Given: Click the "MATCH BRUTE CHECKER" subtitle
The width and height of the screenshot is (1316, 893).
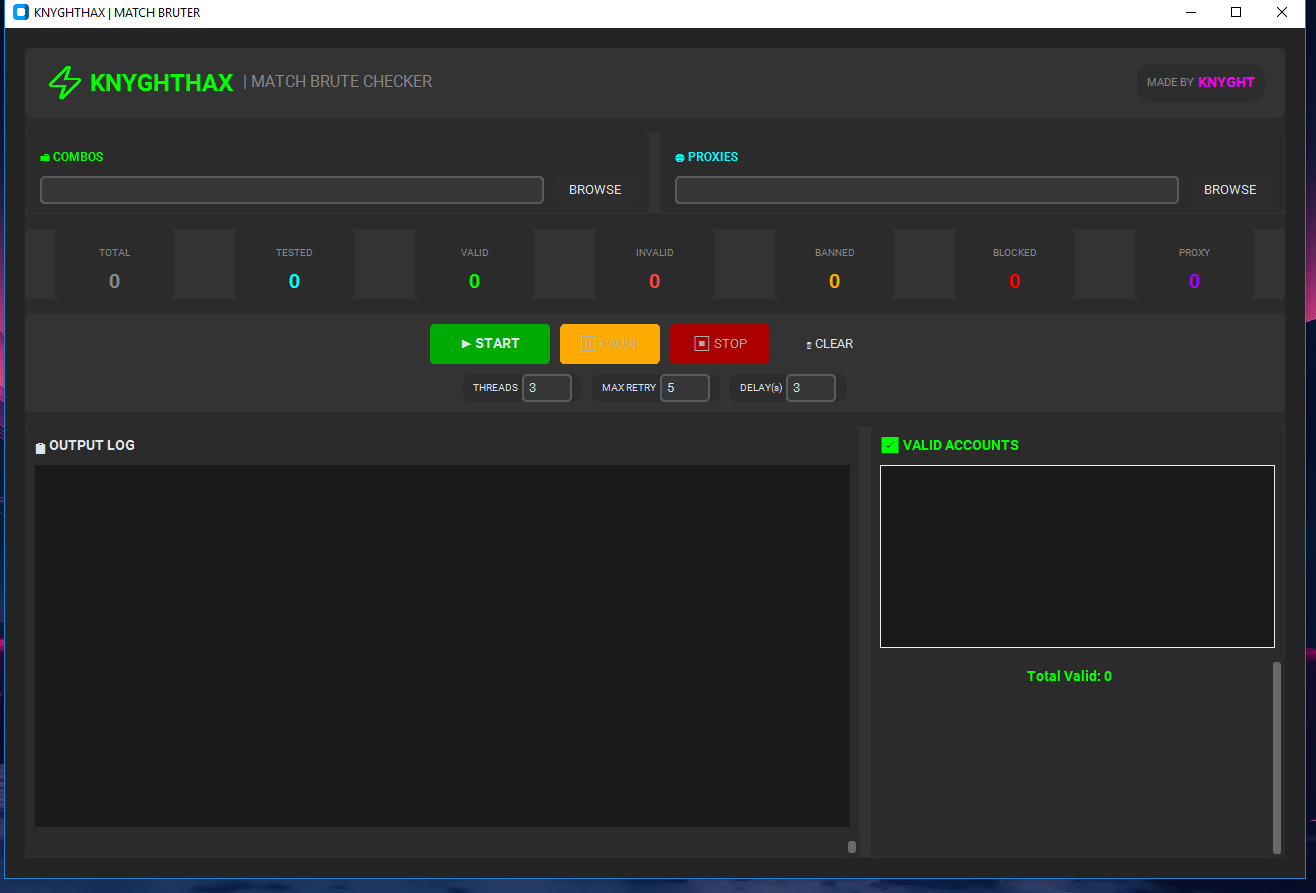Looking at the screenshot, I should 342,82.
